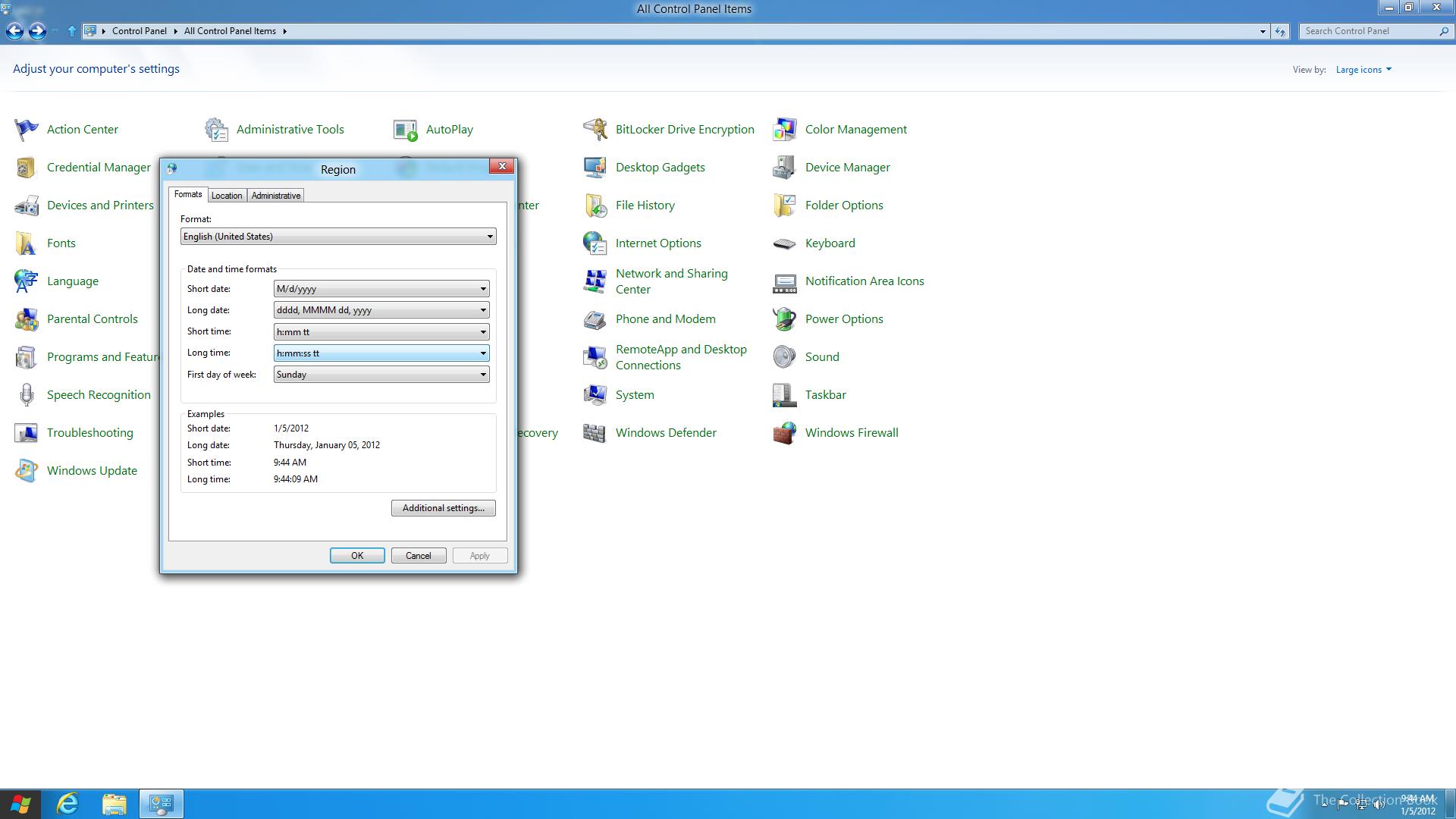
Task: Expand the Control Panel breadcrumb arrow
Action: [175, 31]
